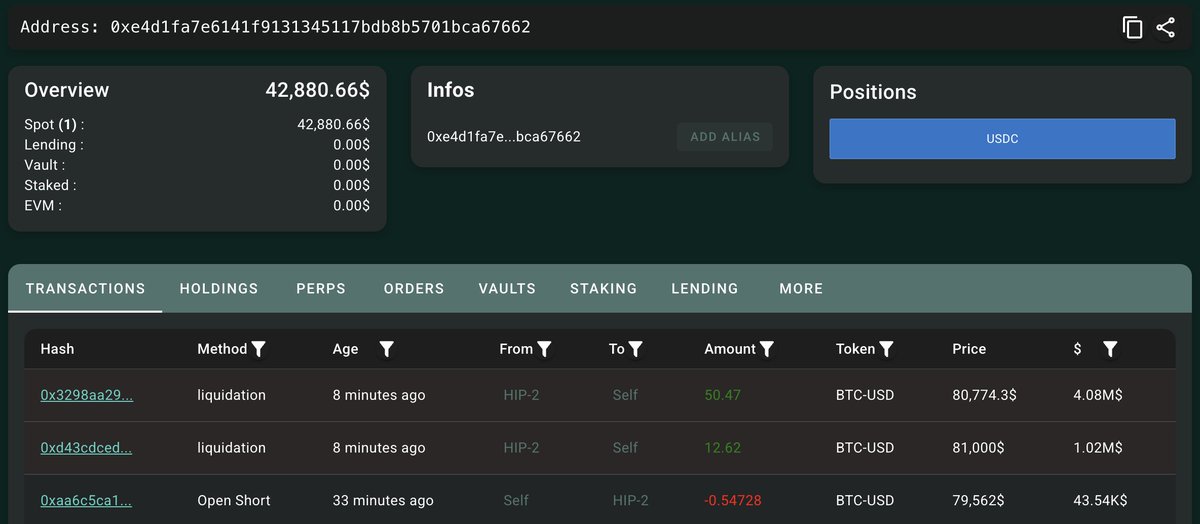Open transaction hash 0xd43cdced link
This screenshot has height=524, width=1200.
[86, 448]
